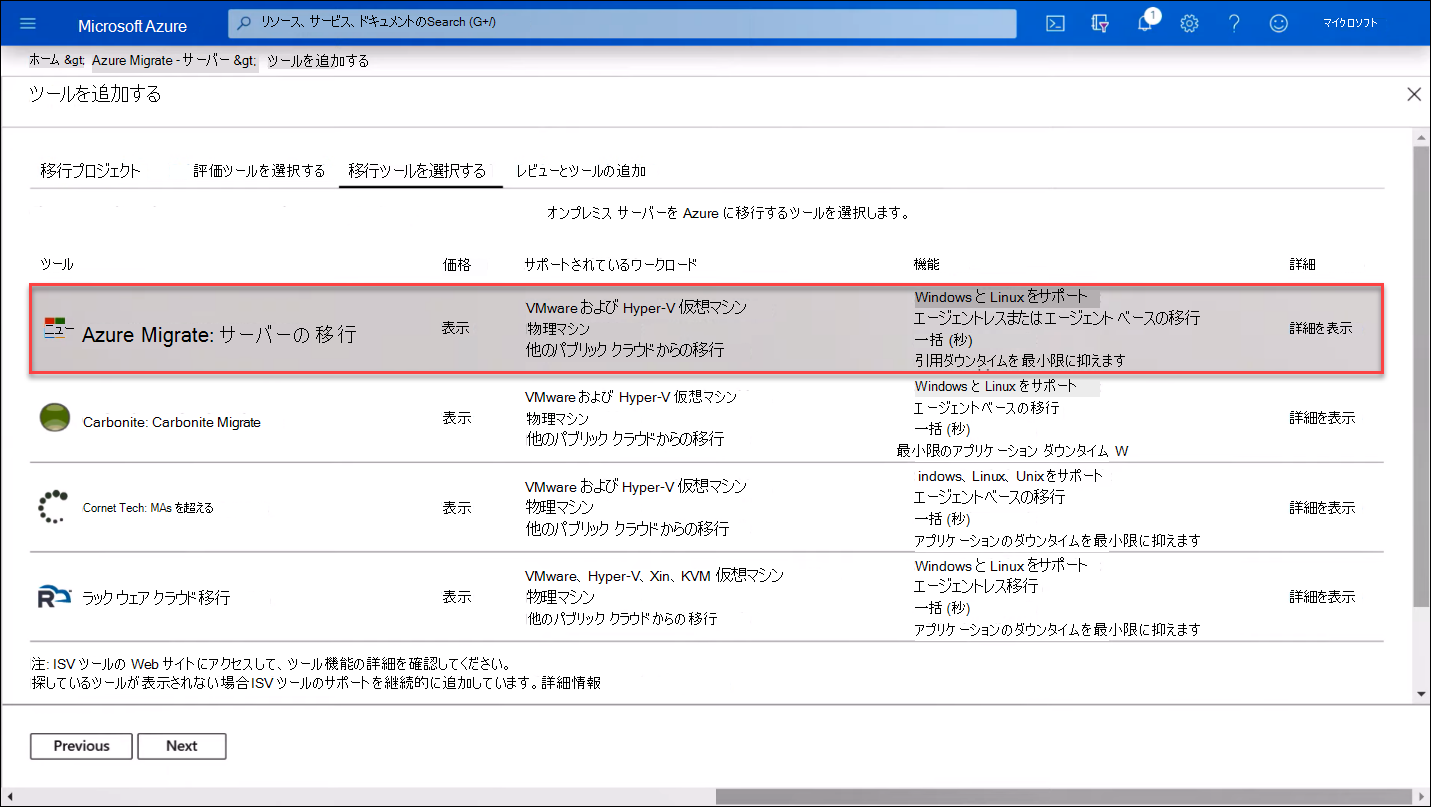Open portal settings gear
The height and width of the screenshot is (807, 1431).
pos(1189,24)
